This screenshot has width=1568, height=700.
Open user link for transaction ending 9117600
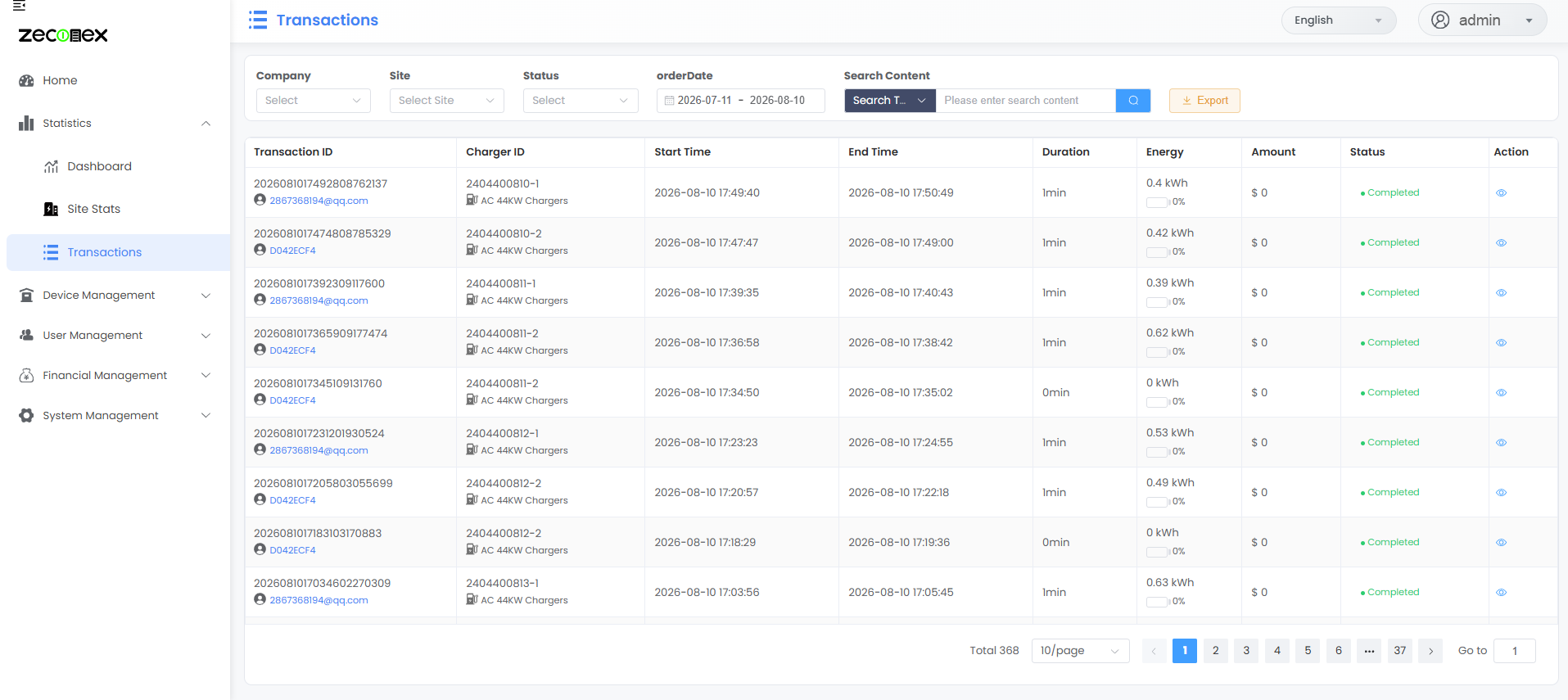pos(319,300)
